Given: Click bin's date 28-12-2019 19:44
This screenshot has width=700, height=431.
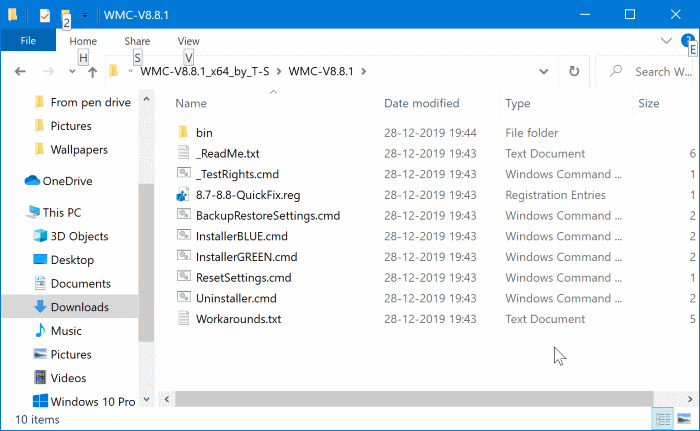Looking at the screenshot, I should 430,133.
